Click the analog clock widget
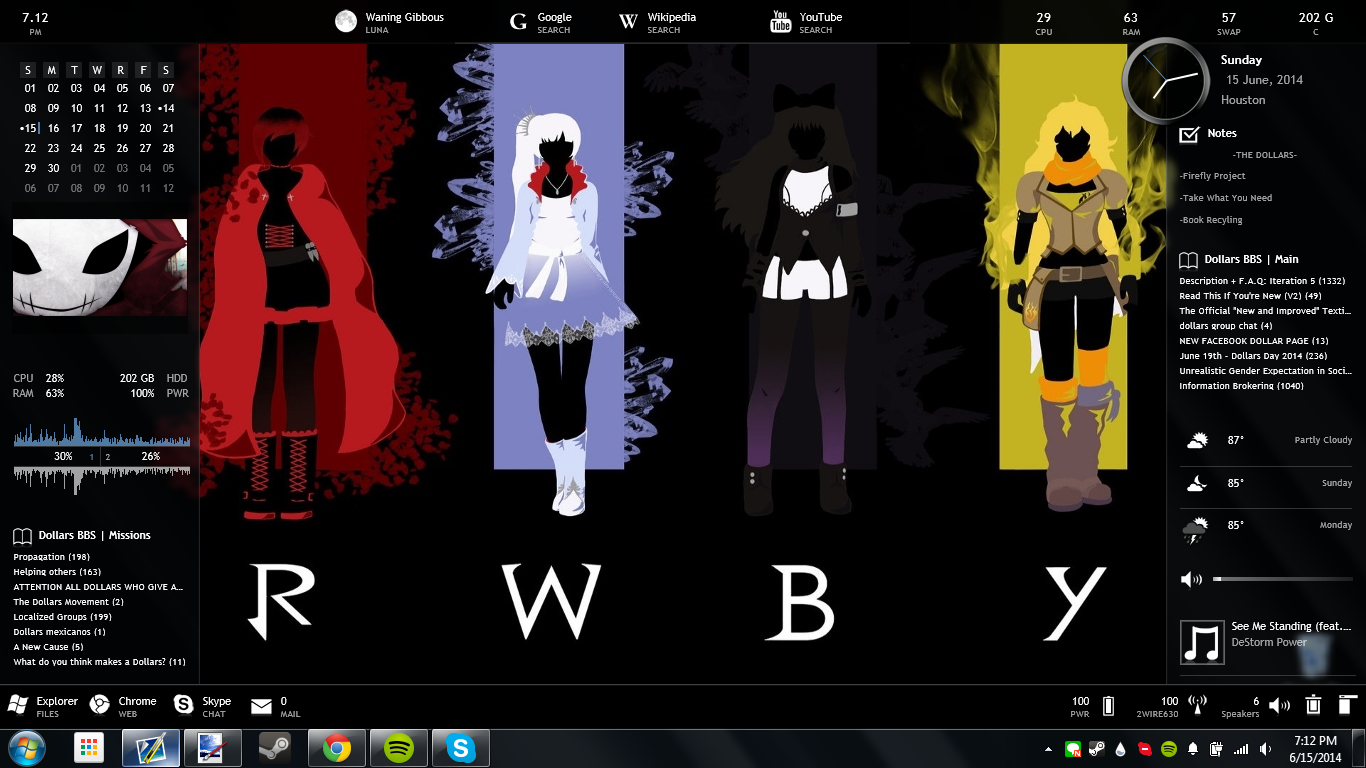 click(1166, 82)
